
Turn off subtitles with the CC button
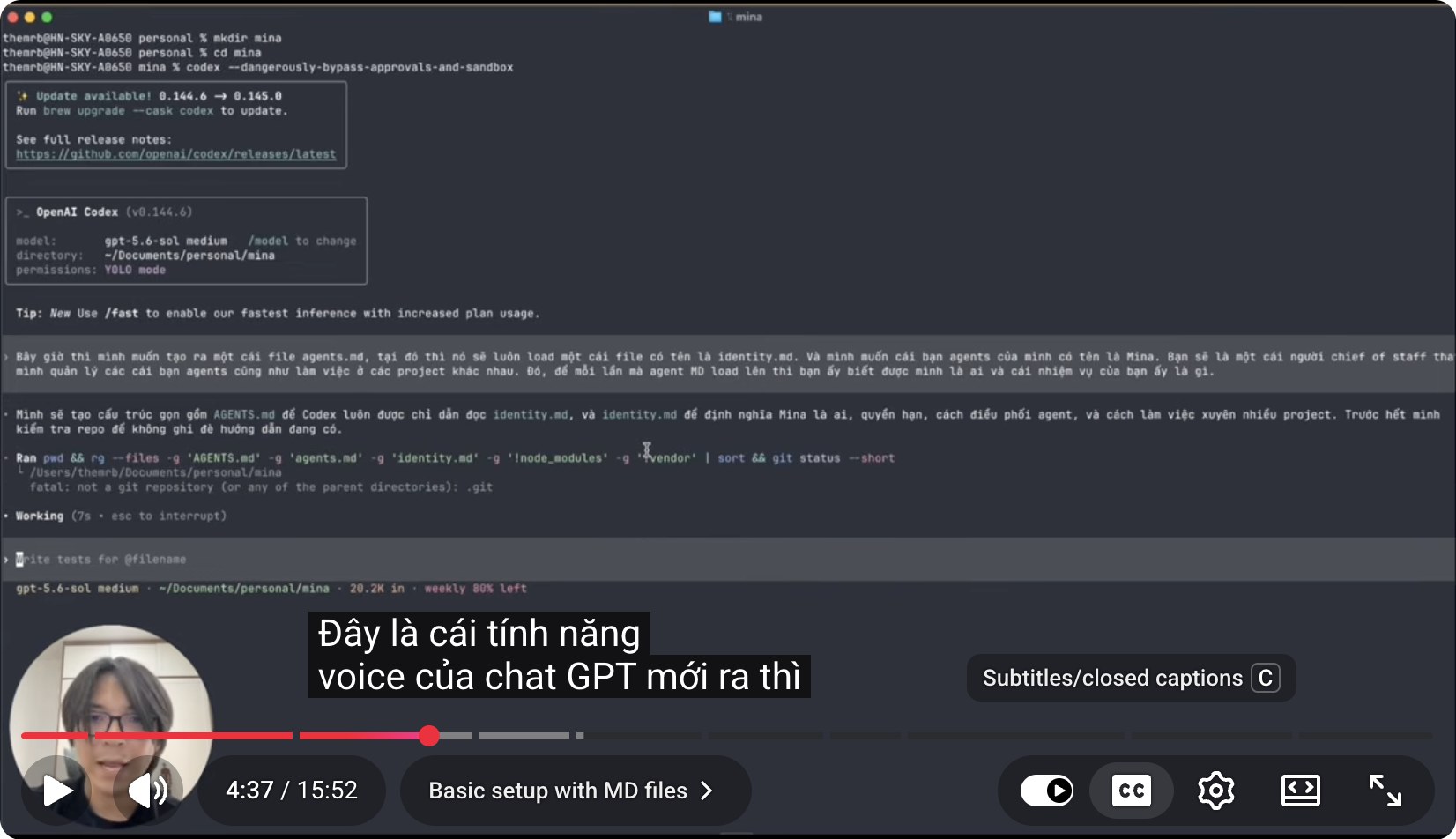[1132, 791]
